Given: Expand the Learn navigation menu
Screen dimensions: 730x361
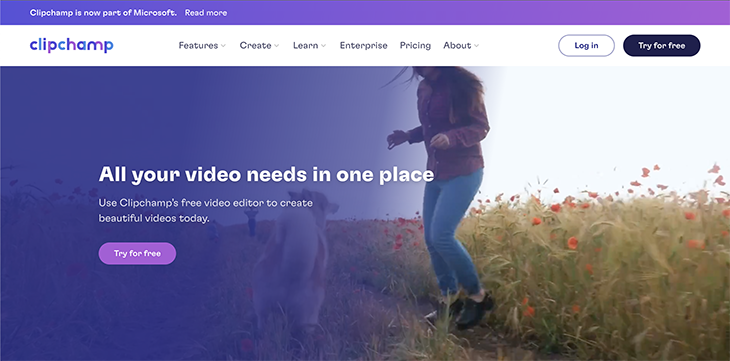Looking at the screenshot, I should pos(310,45).
